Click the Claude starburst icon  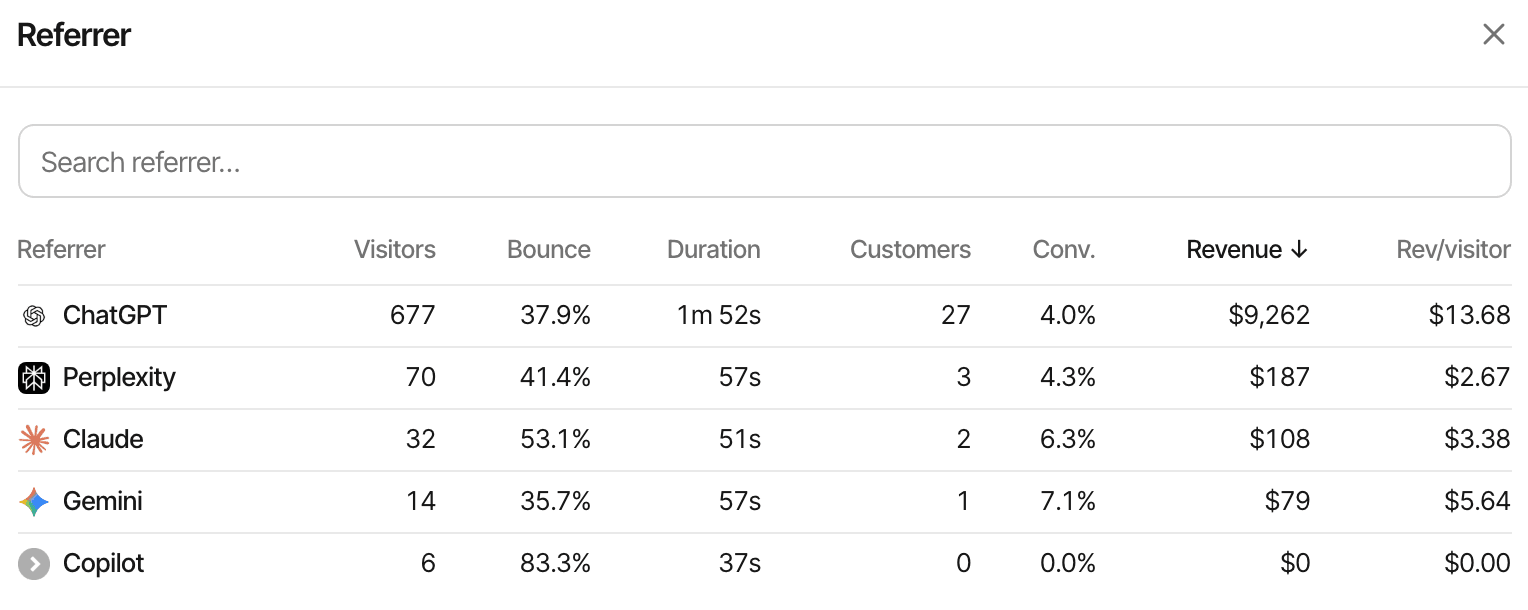34,440
